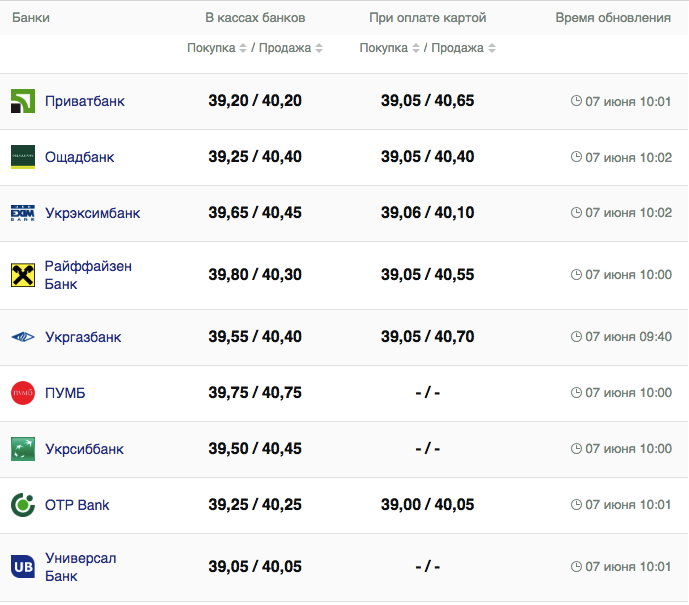Viewport: 689px width, 605px height.
Task: Click the clock icon in ПУМБ row
Action: click(x=576, y=393)
